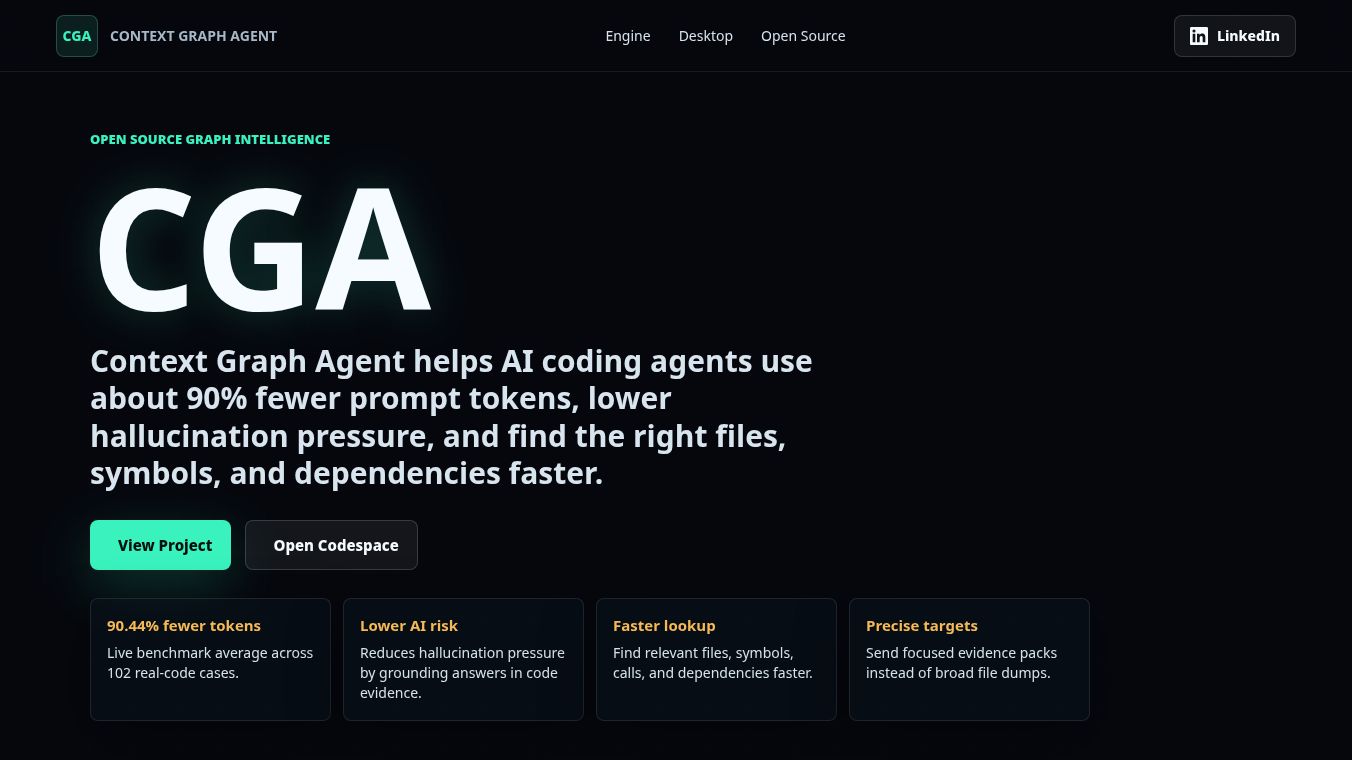Select the Lower AI risk card title

[x=409, y=626]
